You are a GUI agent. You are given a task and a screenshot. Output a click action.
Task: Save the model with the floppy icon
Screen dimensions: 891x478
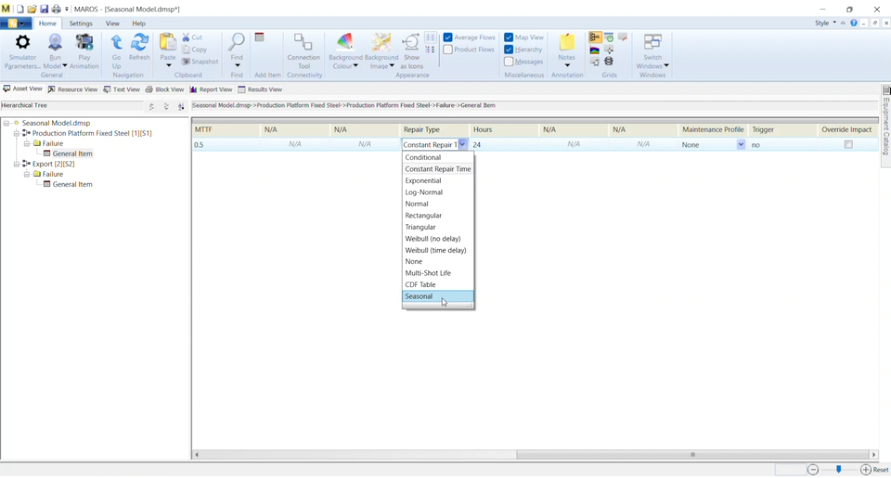point(44,9)
